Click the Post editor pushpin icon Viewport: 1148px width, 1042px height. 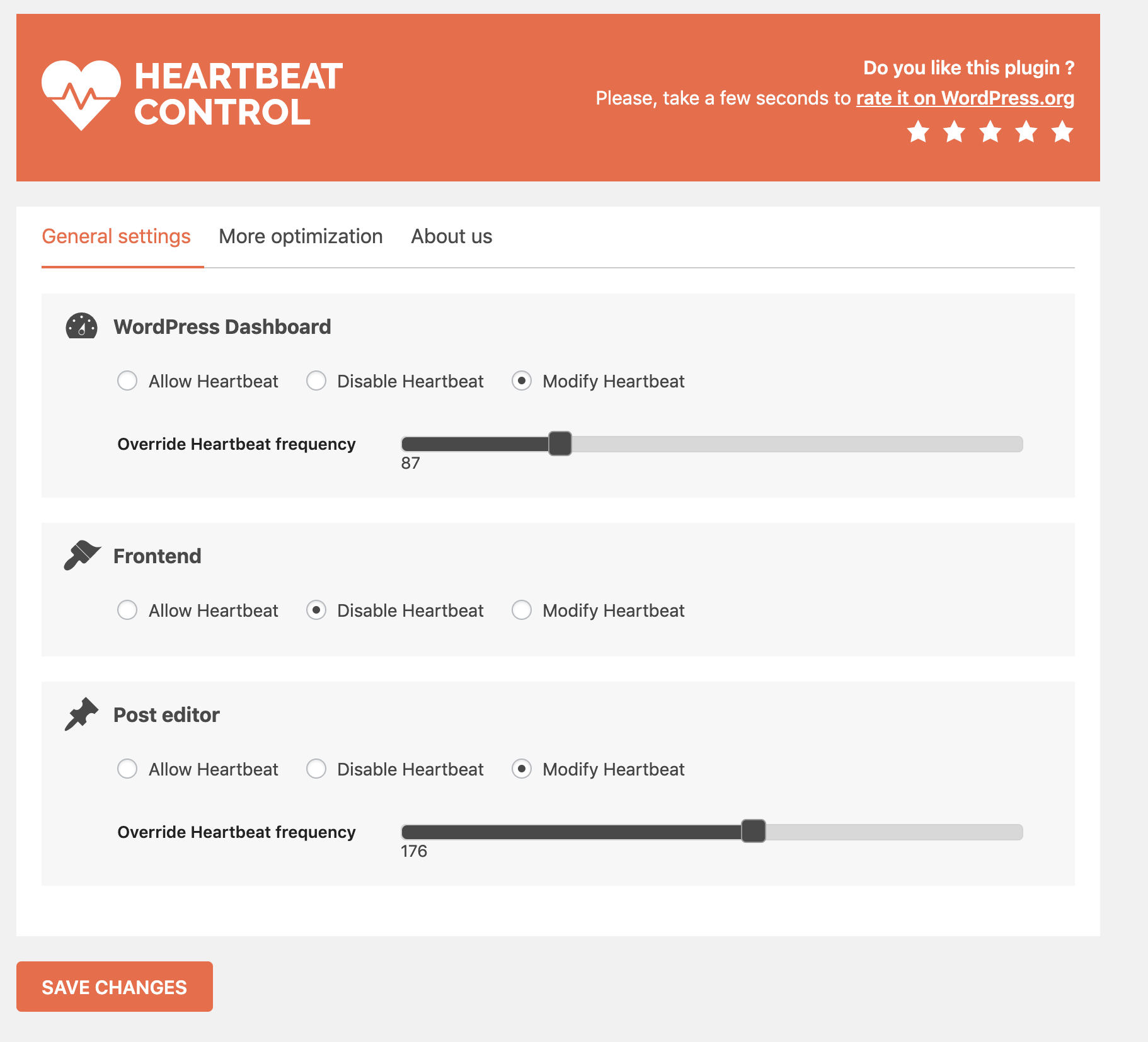click(81, 714)
